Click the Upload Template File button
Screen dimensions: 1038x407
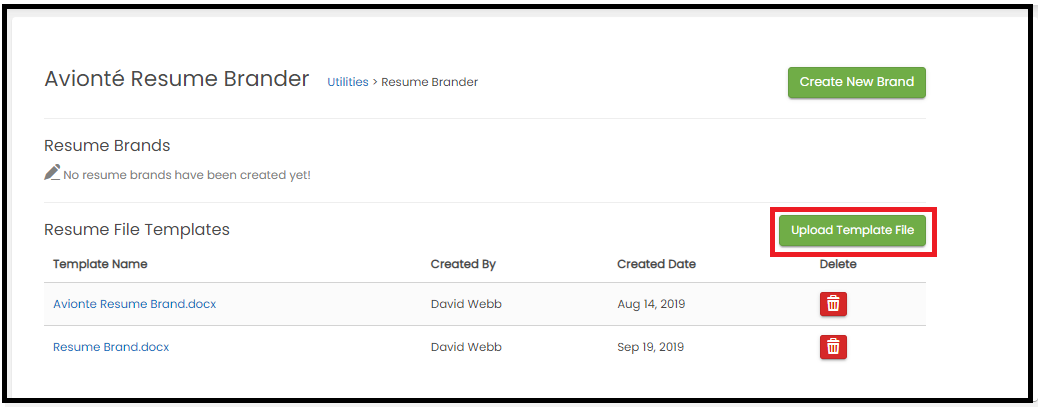pyautogui.click(x=852, y=230)
